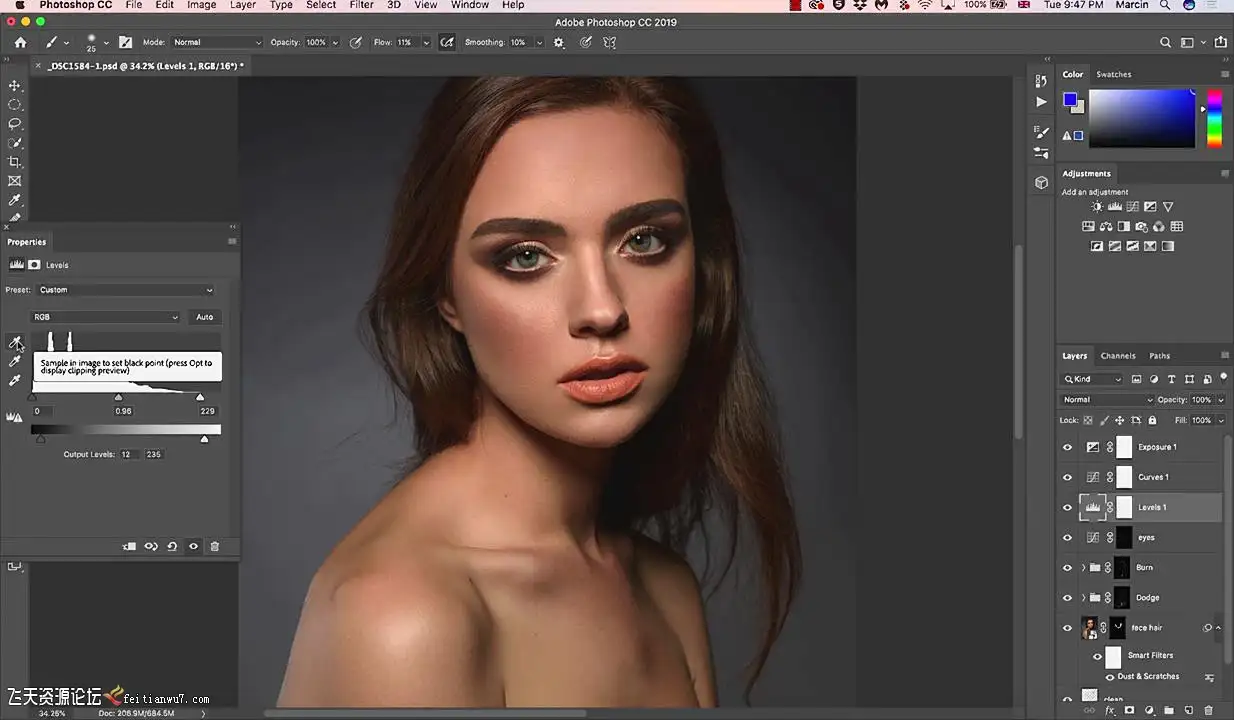Open the RGB channel dropdown
This screenshot has height=720, width=1234.
pyautogui.click(x=105, y=317)
